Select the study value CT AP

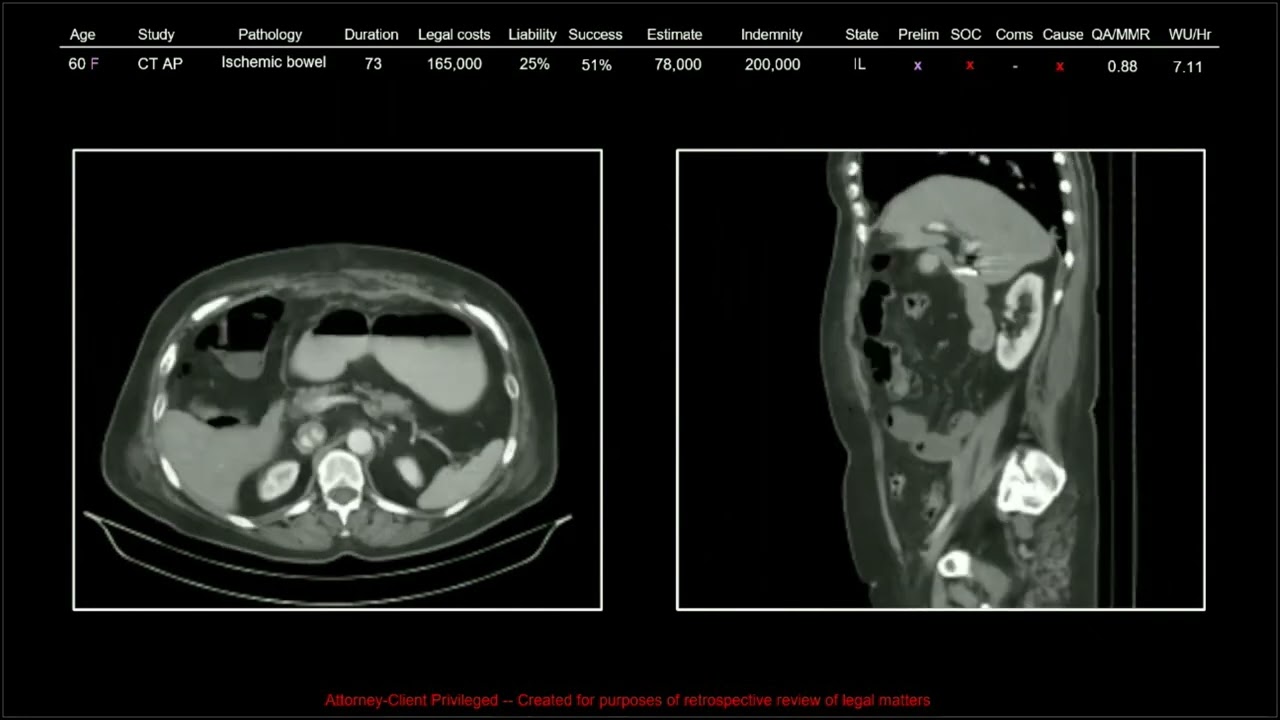[160, 63]
